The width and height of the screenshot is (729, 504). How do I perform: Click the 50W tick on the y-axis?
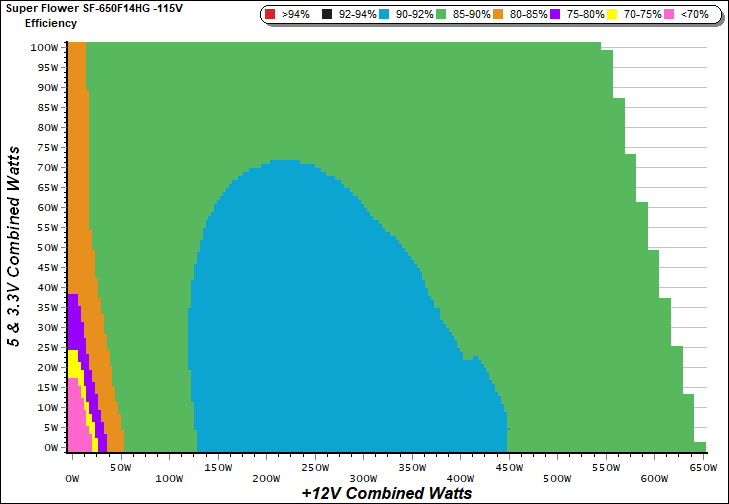coord(46,247)
